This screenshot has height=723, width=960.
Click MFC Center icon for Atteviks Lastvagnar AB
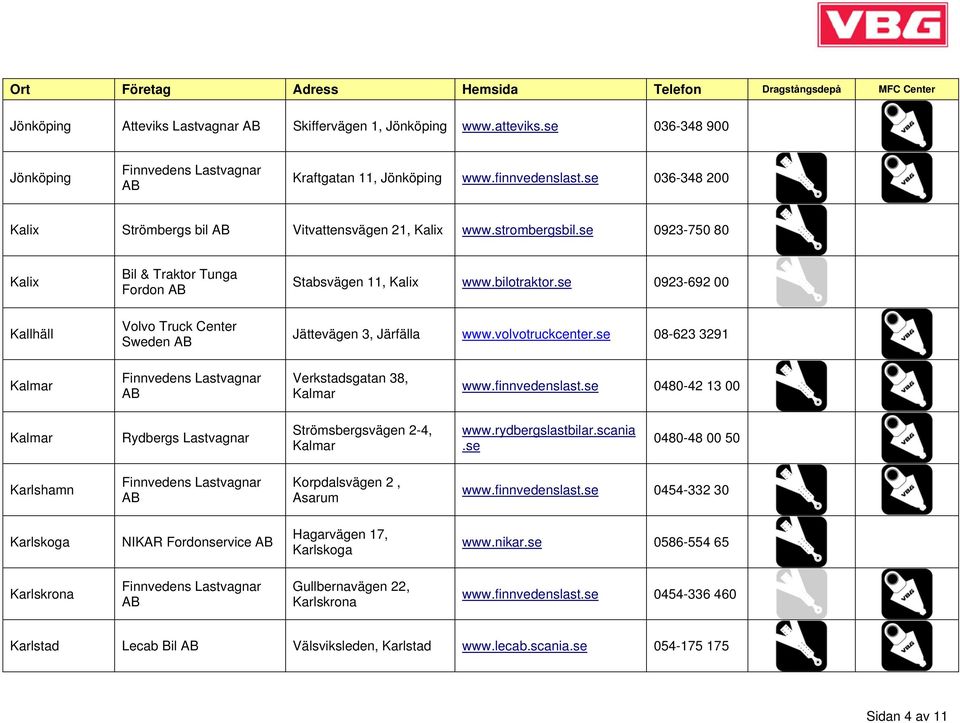tap(907, 126)
